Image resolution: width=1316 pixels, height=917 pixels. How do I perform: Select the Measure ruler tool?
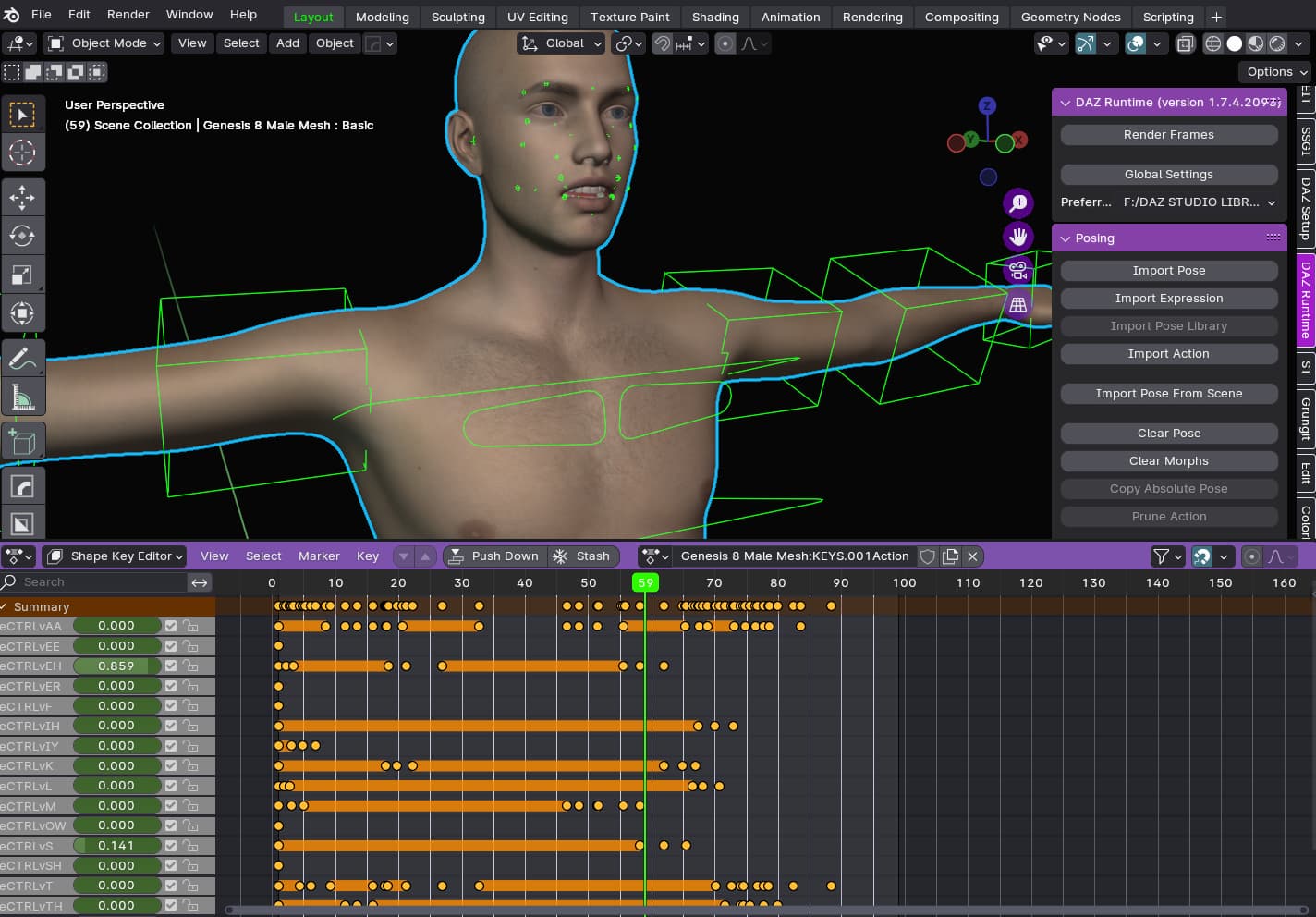pos(22,397)
